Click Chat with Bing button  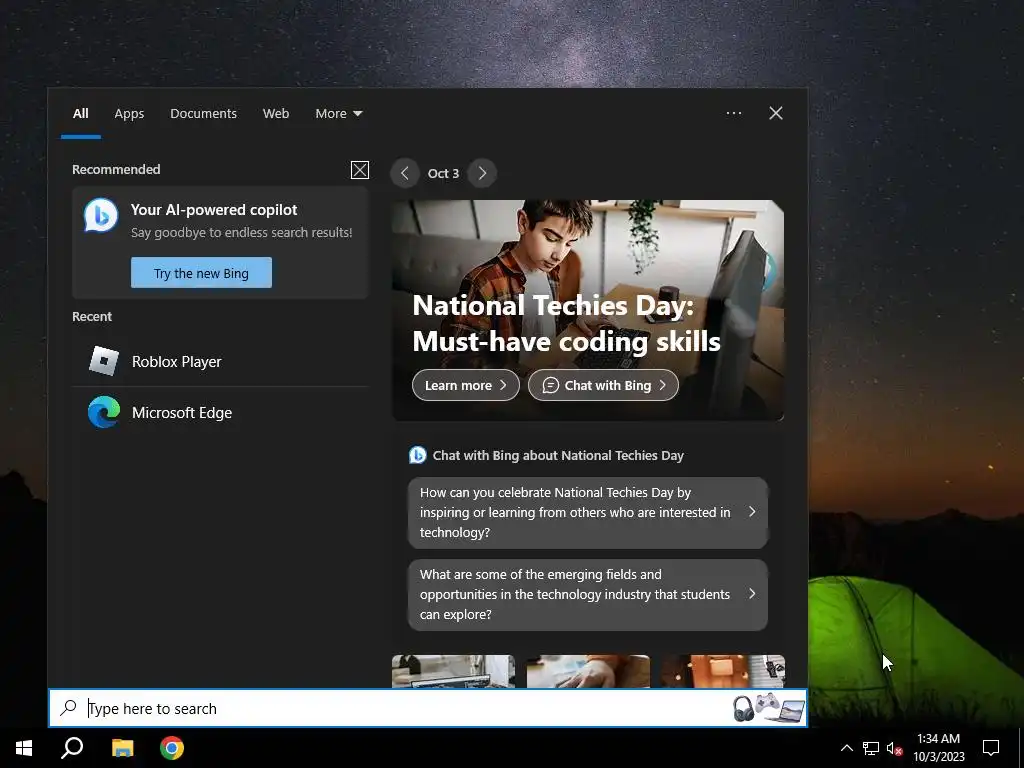tap(603, 385)
